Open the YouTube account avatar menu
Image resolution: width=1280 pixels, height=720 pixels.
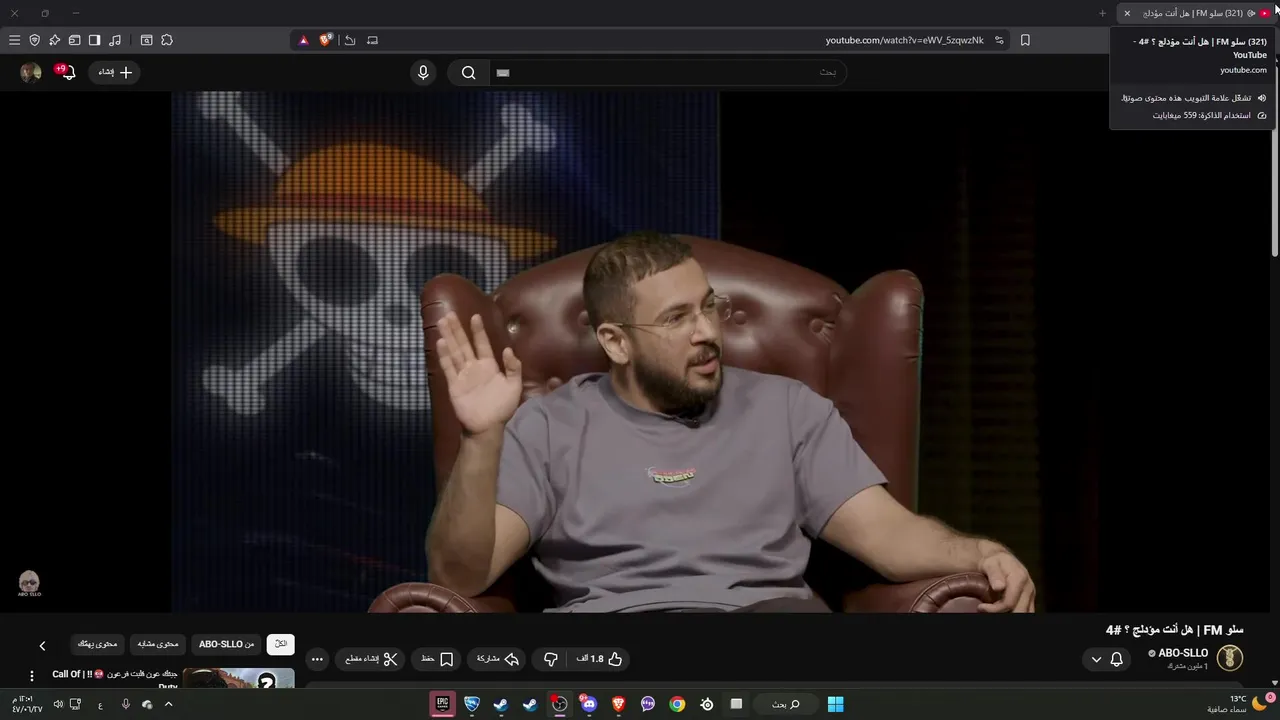[31, 72]
